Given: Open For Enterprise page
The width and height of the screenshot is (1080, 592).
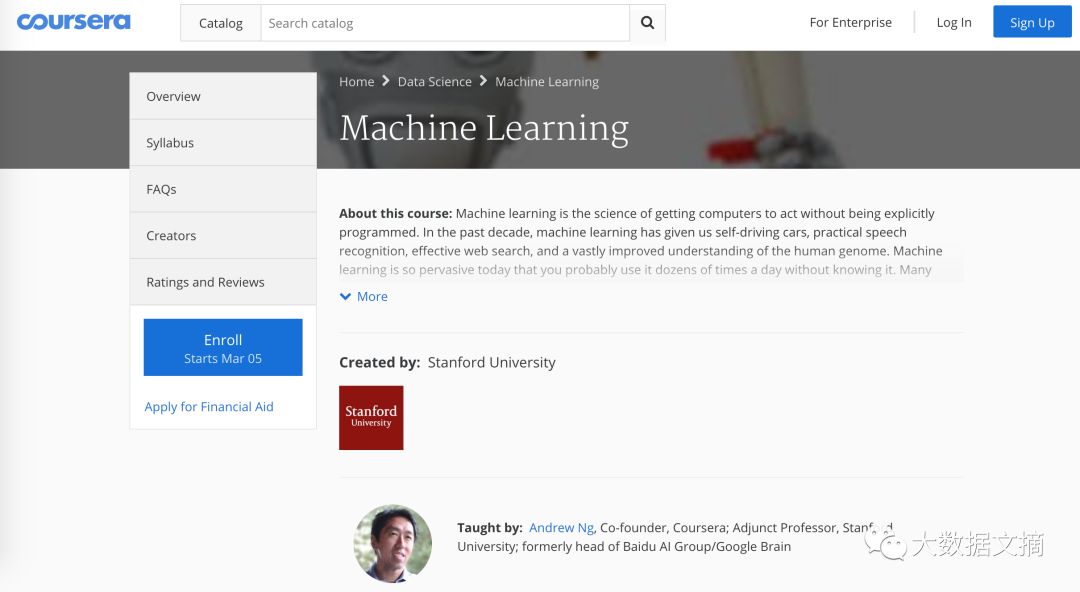Looking at the screenshot, I should point(851,22).
